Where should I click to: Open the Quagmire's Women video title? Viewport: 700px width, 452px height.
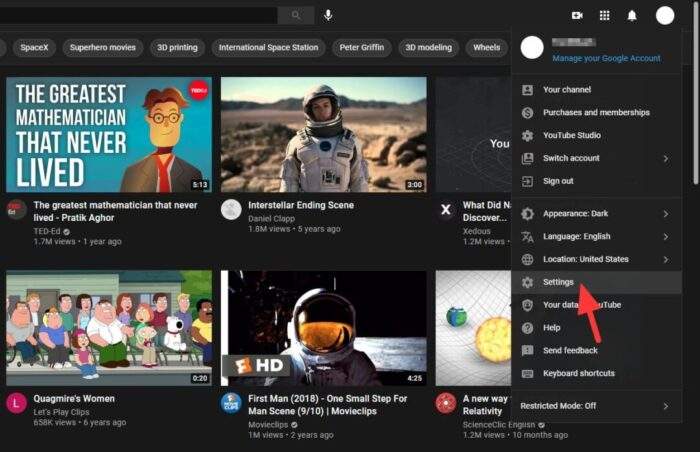(x=74, y=399)
